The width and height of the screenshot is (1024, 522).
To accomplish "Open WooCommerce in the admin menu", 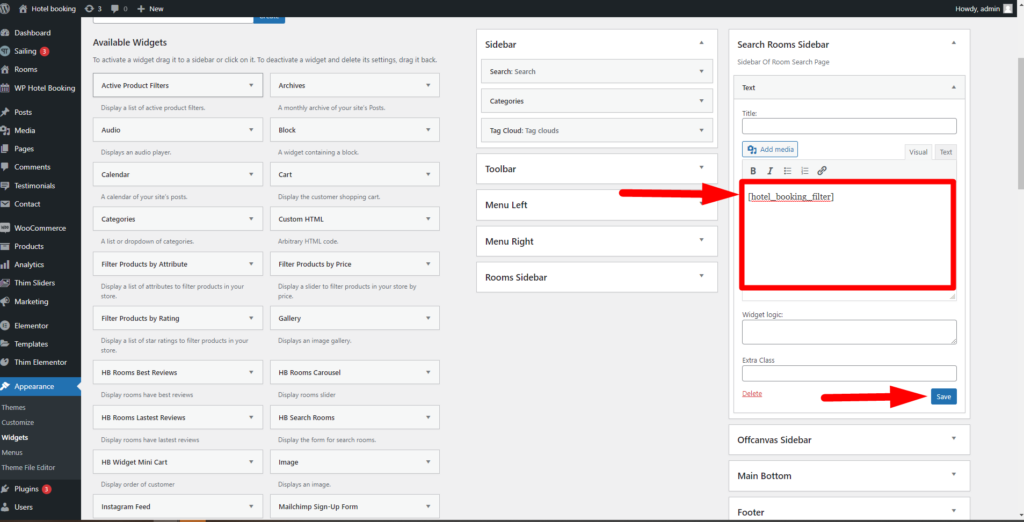I will (40, 228).
